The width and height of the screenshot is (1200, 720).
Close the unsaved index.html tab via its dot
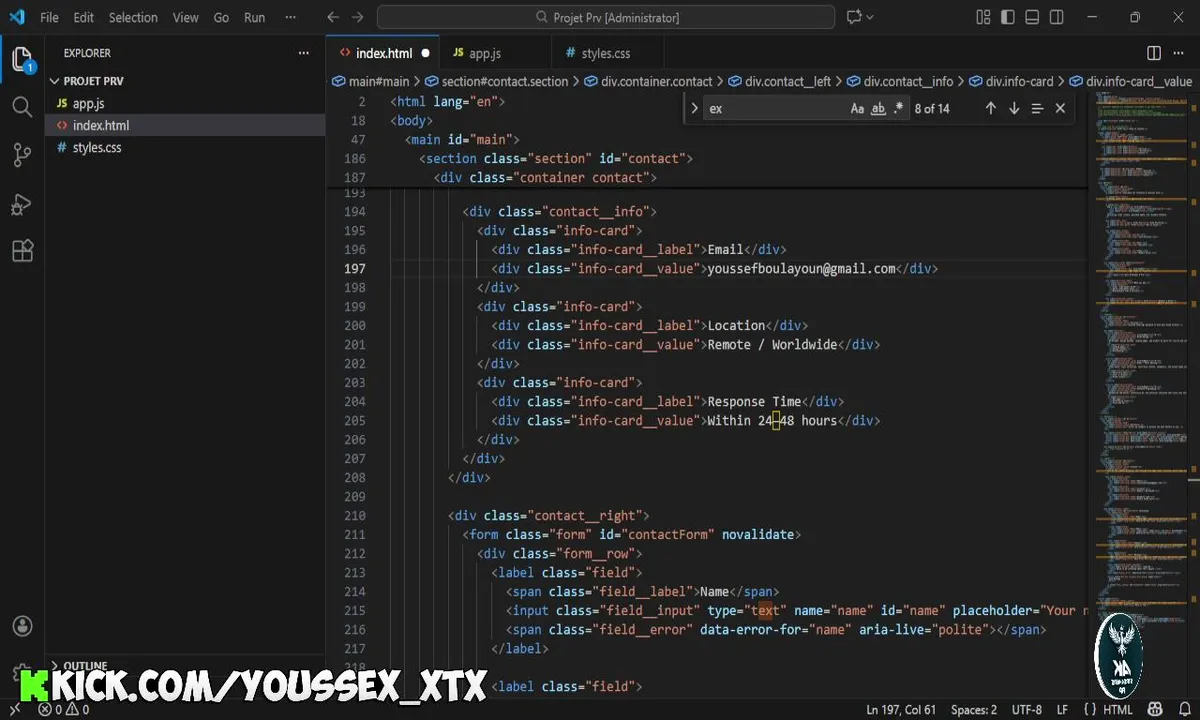click(x=425, y=53)
